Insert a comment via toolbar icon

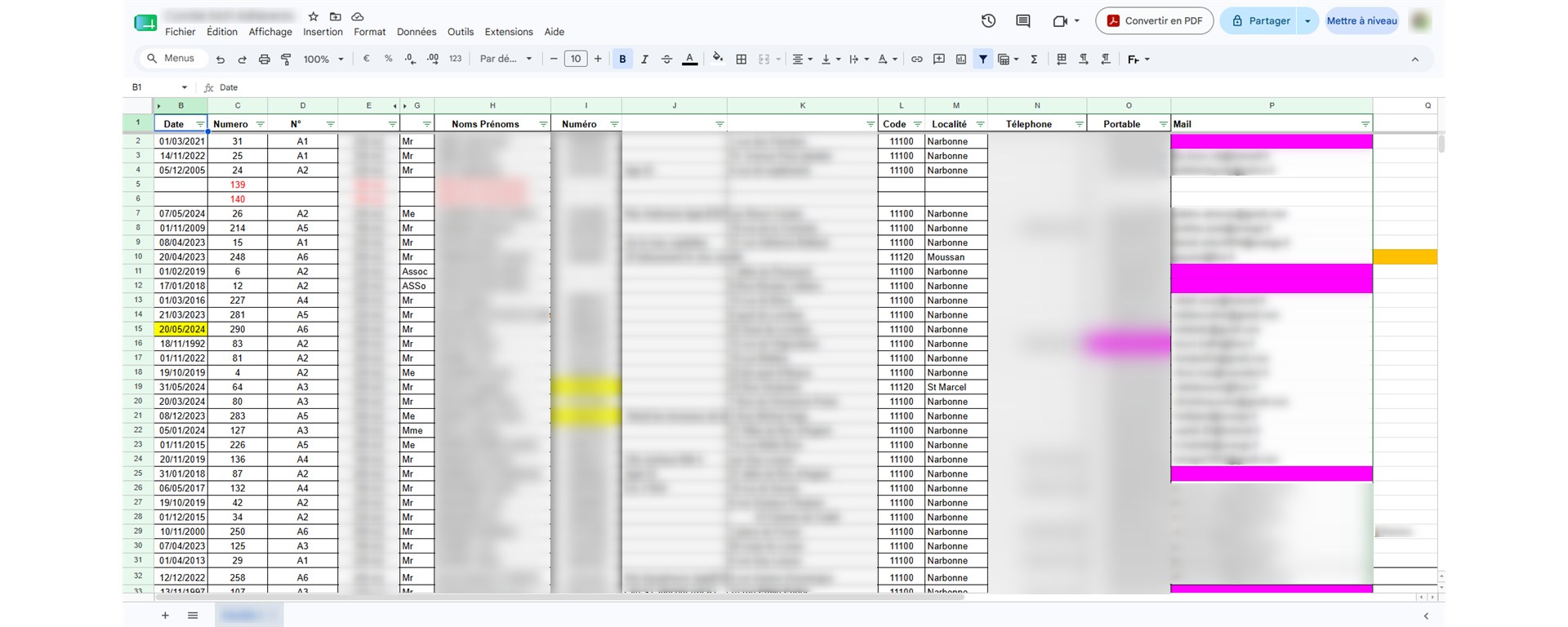coord(939,59)
